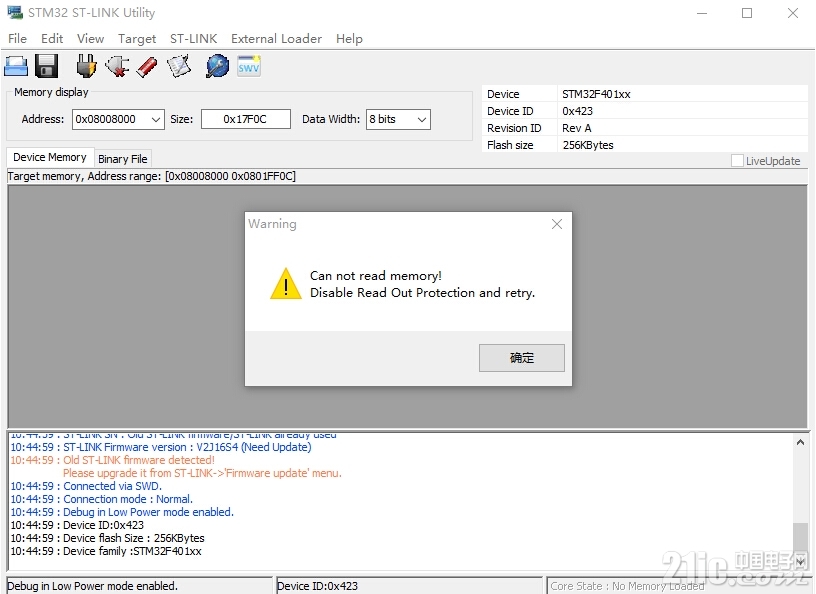Viewport: 816px width, 594px height.
Task: Click the Address field value 0x08008000
Action: [x=106, y=119]
